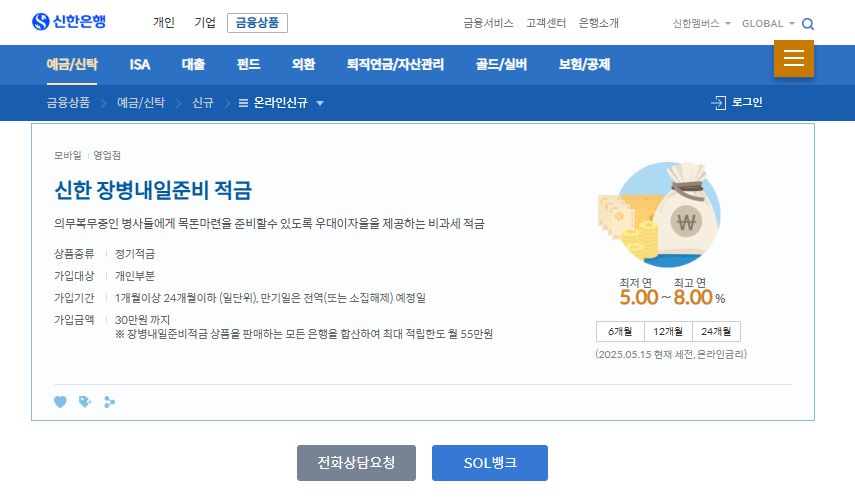This screenshot has width=855, height=502.
Task: Select the 개인 top menu
Action: click(x=164, y=22)
